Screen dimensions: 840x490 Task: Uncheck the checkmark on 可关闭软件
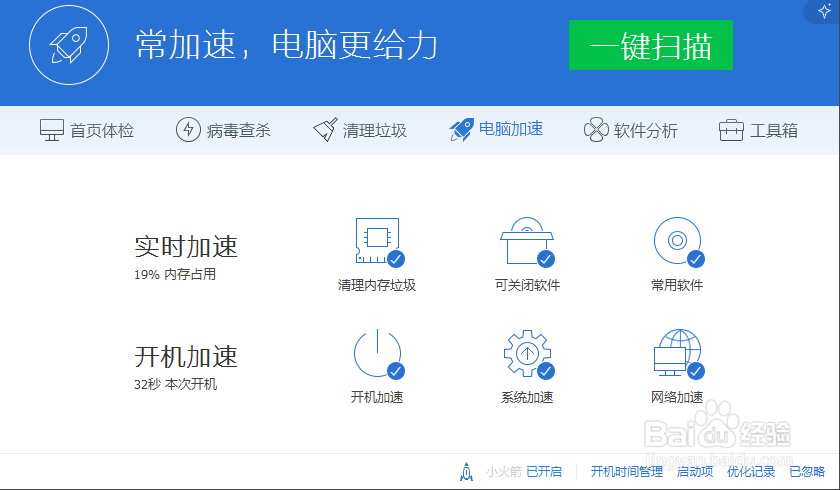(x=546, y=259)
